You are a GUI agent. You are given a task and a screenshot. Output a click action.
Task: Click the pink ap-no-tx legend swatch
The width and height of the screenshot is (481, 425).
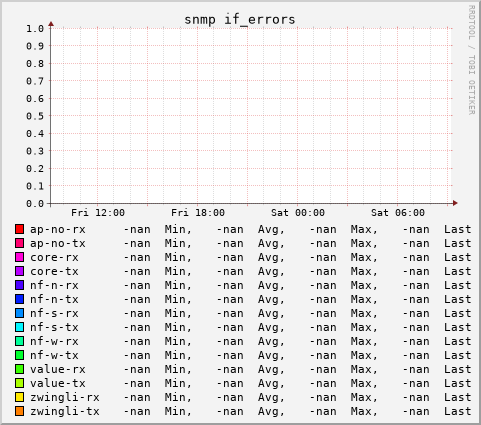(x=19, y=243)
